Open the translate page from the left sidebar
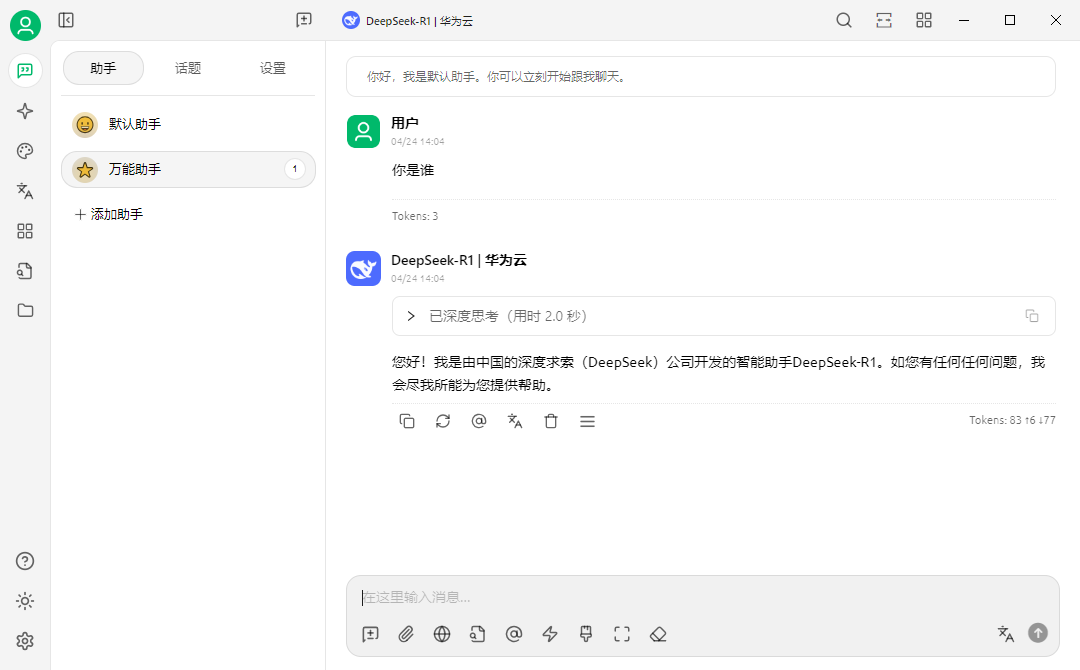 [25, 191]
